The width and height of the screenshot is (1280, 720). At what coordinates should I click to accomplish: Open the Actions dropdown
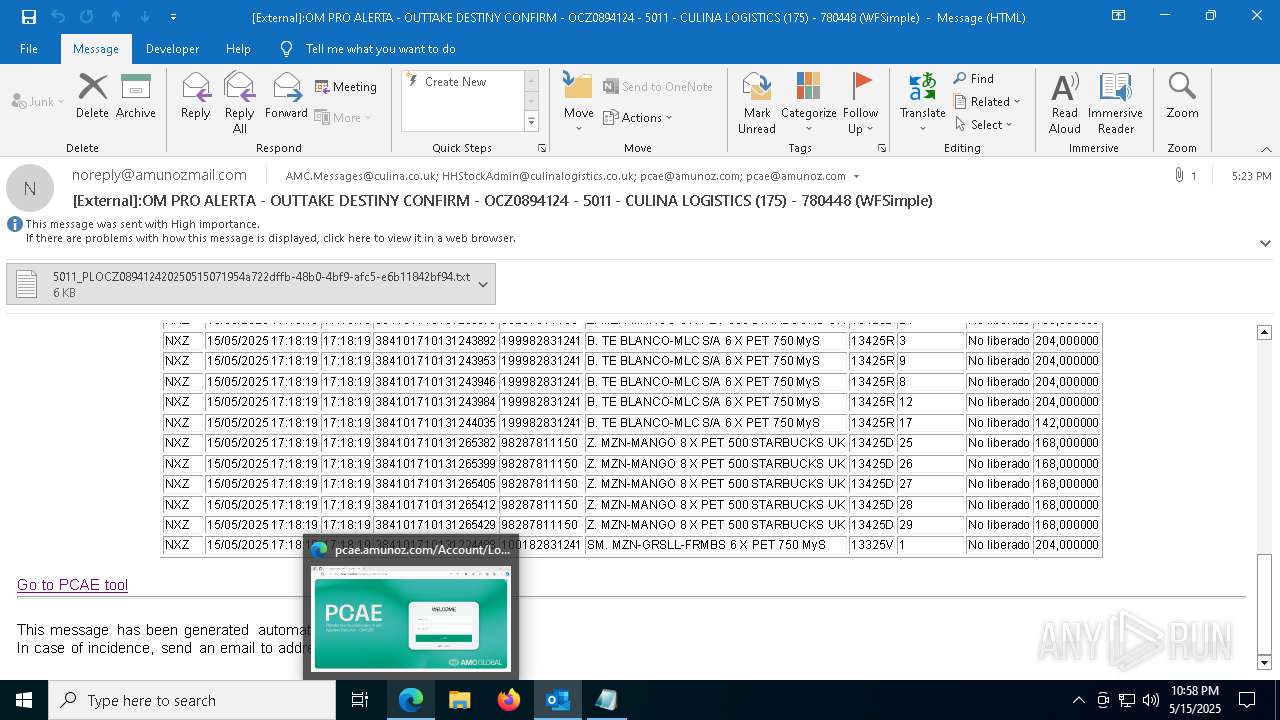point(638,118)
